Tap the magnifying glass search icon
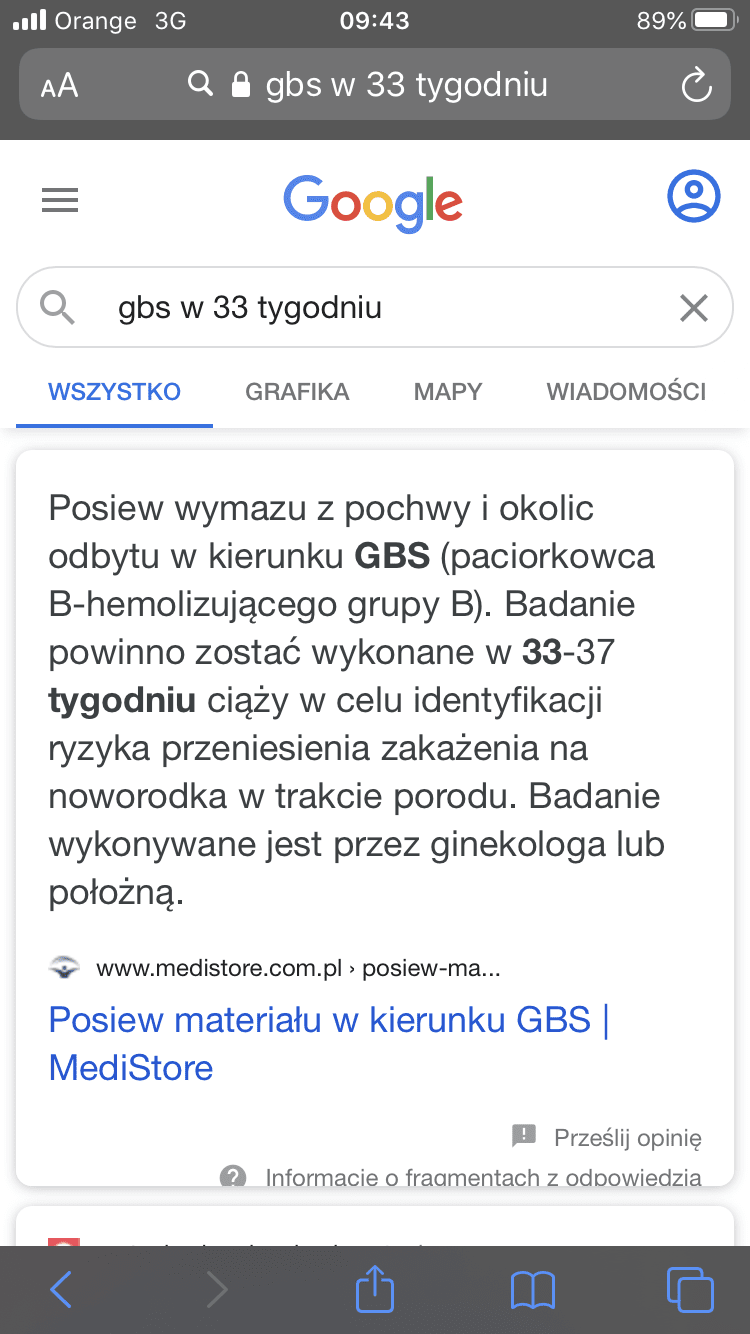The height and width of the screenshot is (1334, 750). [x=58, y=308]
